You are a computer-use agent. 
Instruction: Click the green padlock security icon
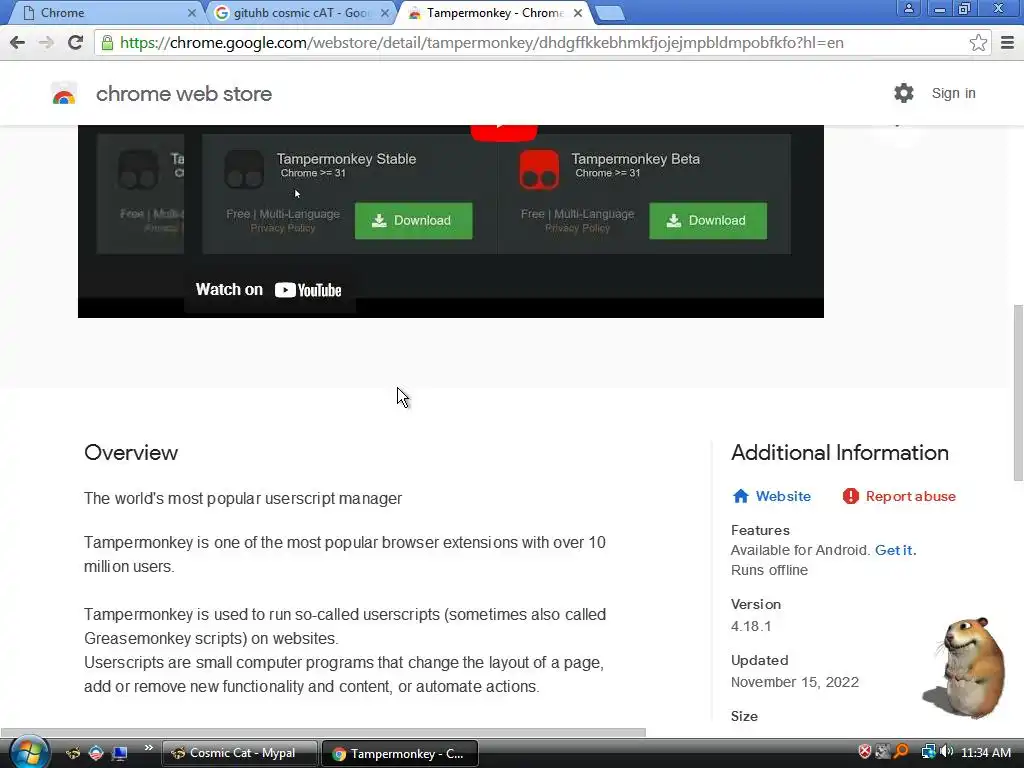tap(107, 43)
